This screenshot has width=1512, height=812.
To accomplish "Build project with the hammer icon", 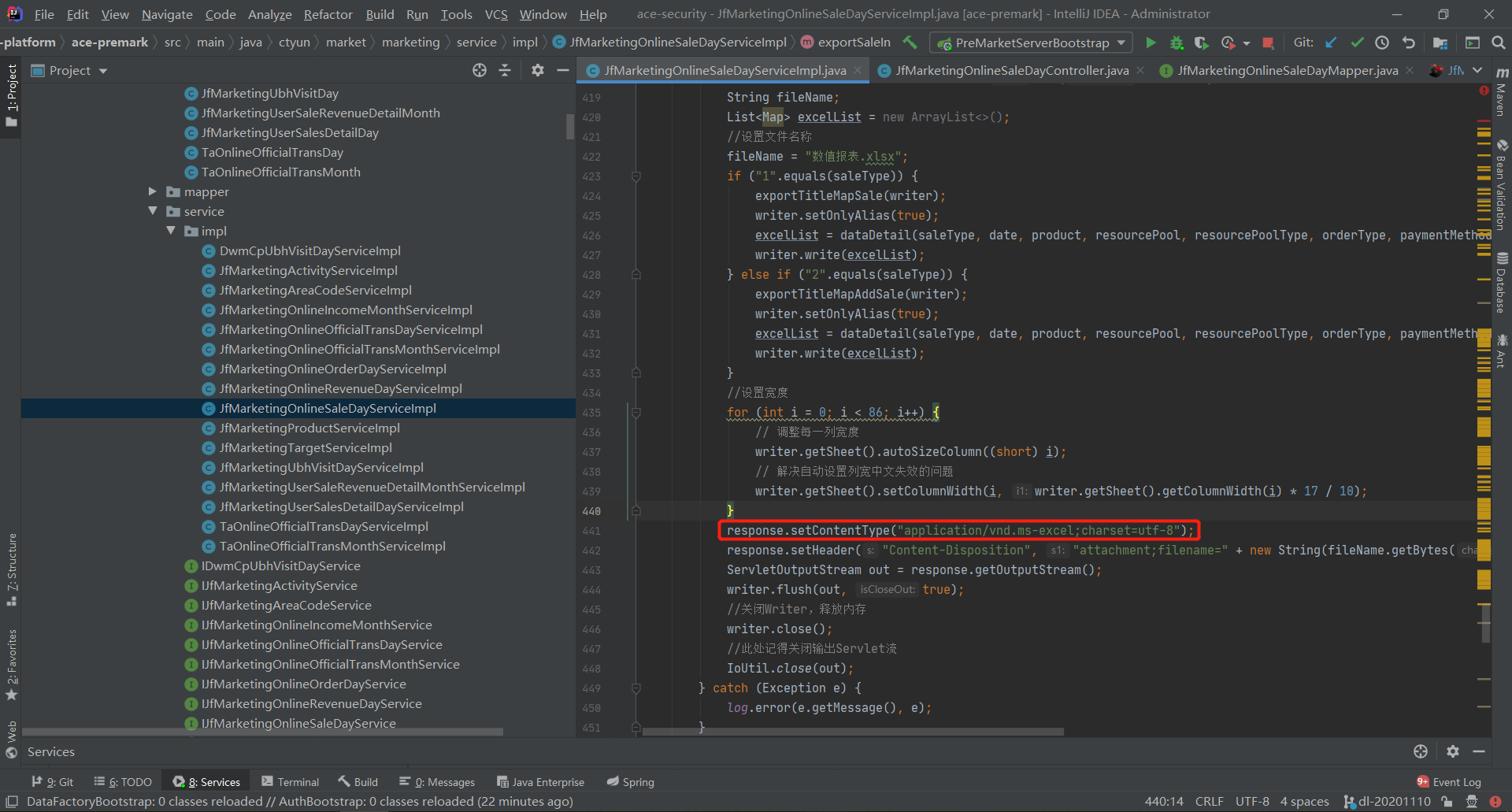I will (910, 43).
